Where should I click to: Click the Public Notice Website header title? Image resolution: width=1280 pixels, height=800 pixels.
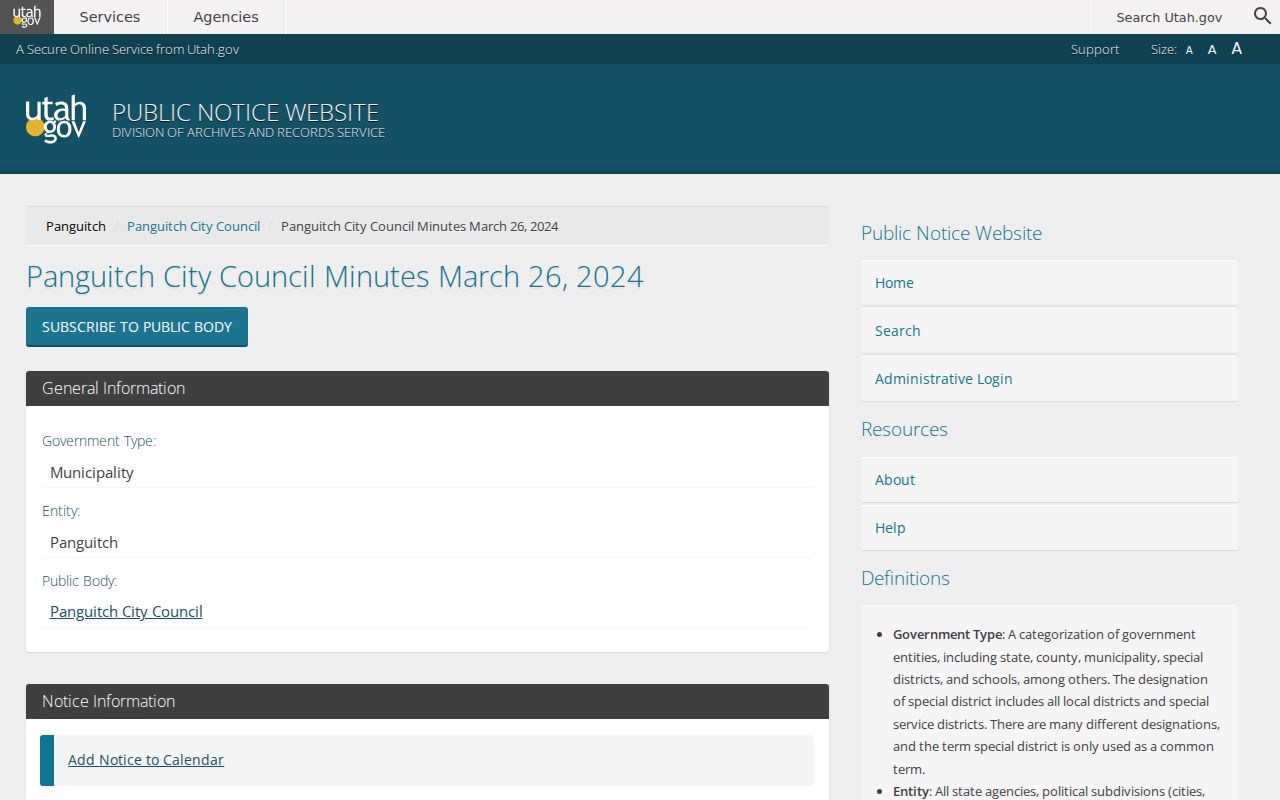point(246,112)
